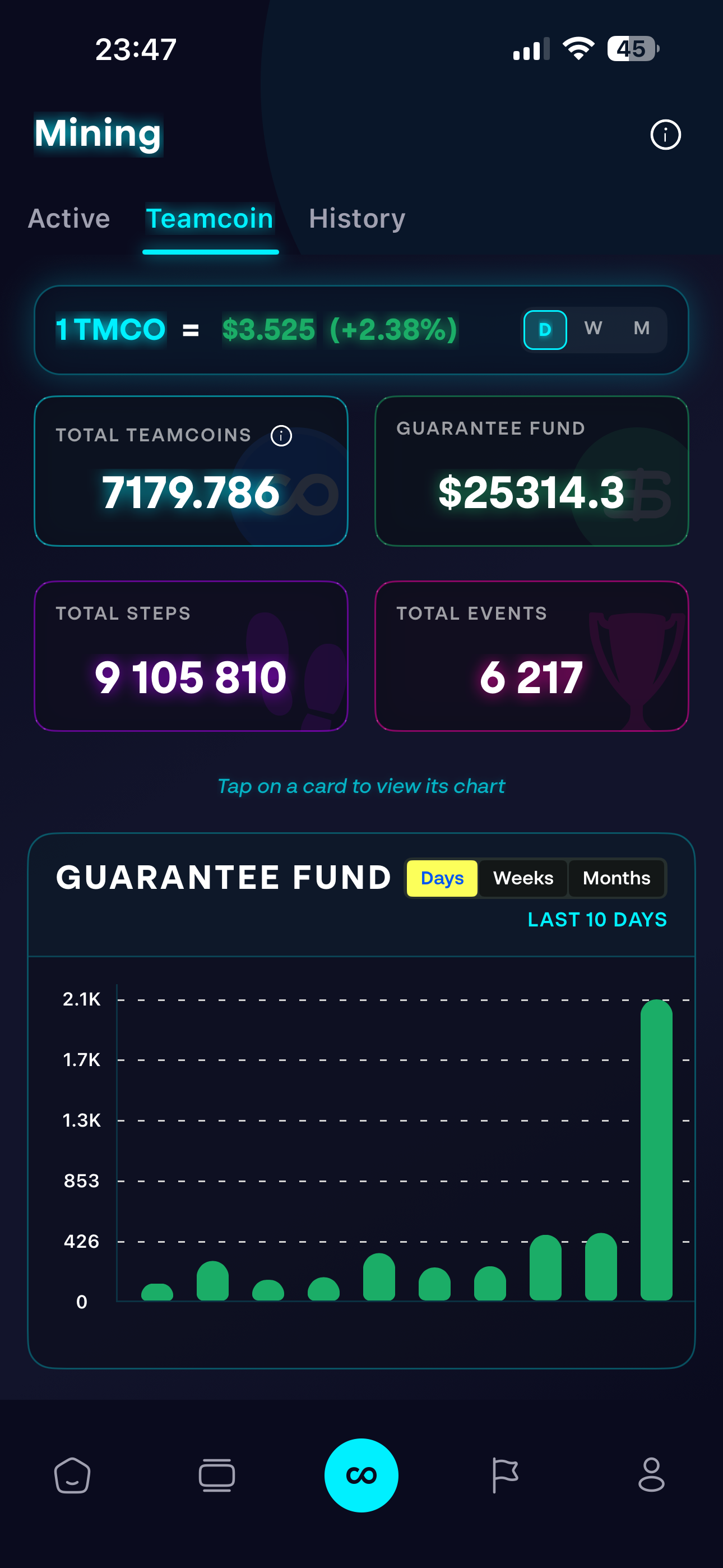Tap the Total Steps card
Image resolution: width=723 pixels, height=1568 pixels.
point(191,656)
